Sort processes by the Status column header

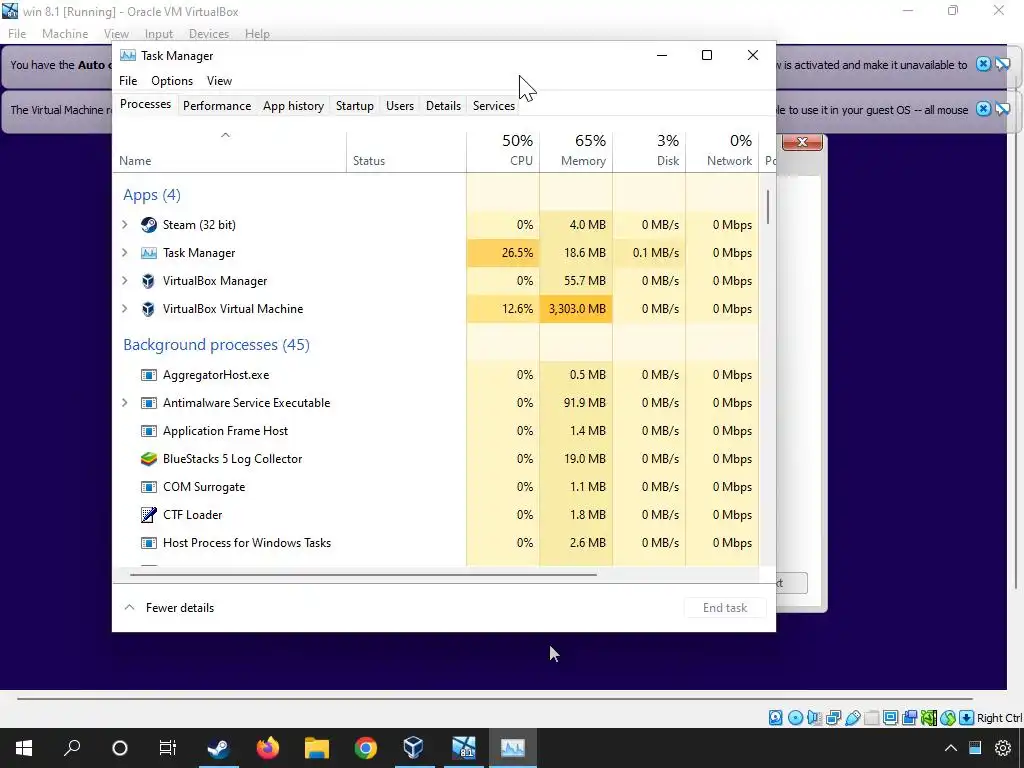tap(406, 152)
